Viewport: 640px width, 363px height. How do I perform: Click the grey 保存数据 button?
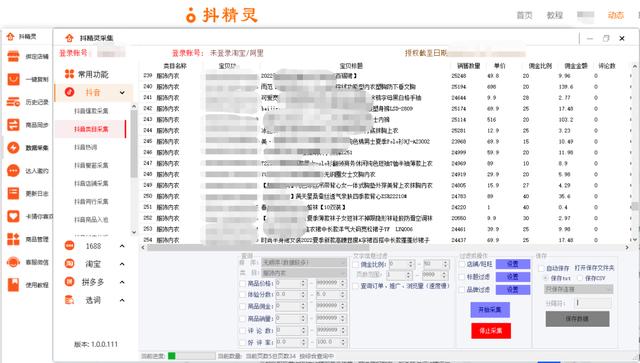[577, 318]
